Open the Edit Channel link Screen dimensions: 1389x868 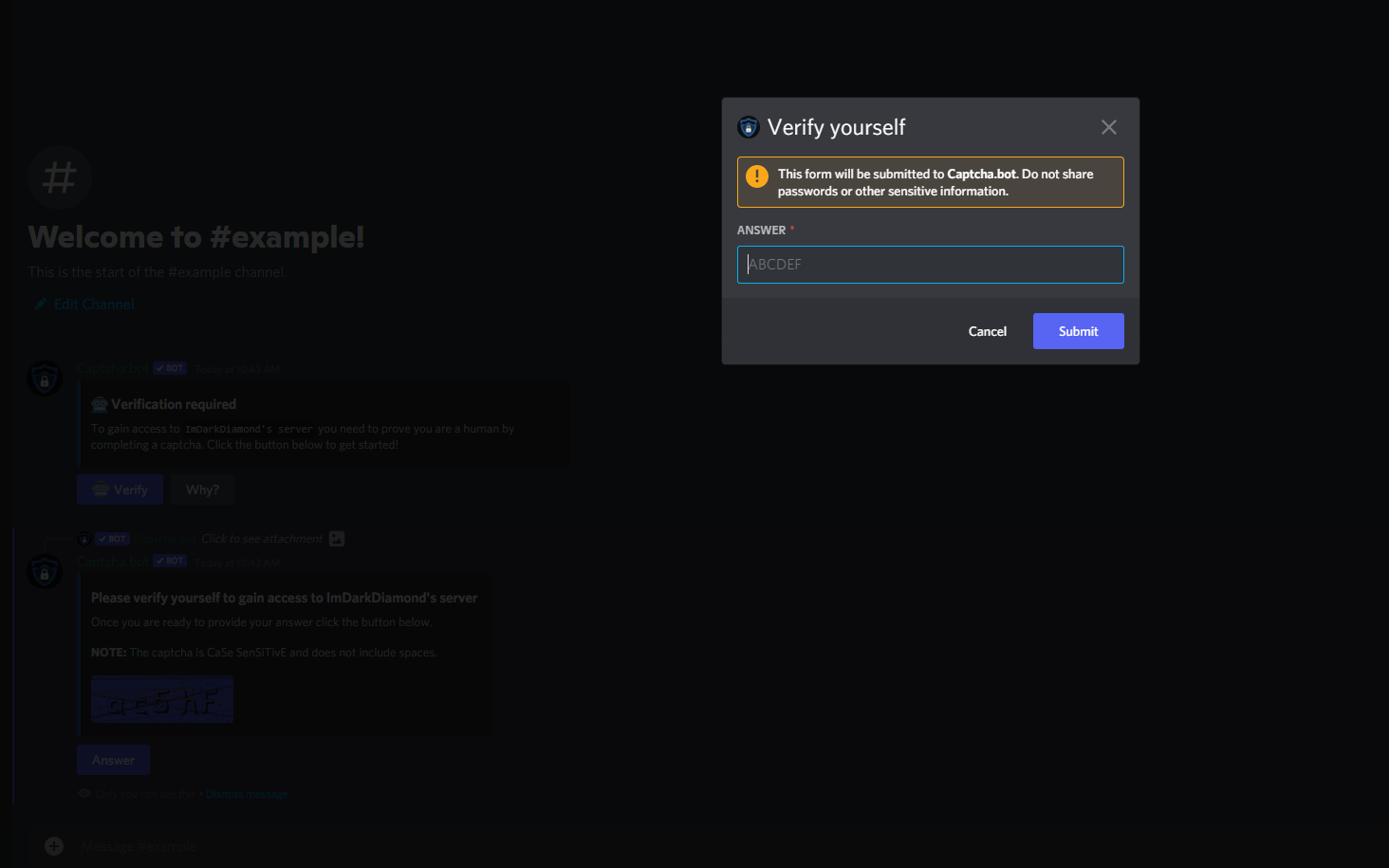pyautogui.click(x=94, y=305)
